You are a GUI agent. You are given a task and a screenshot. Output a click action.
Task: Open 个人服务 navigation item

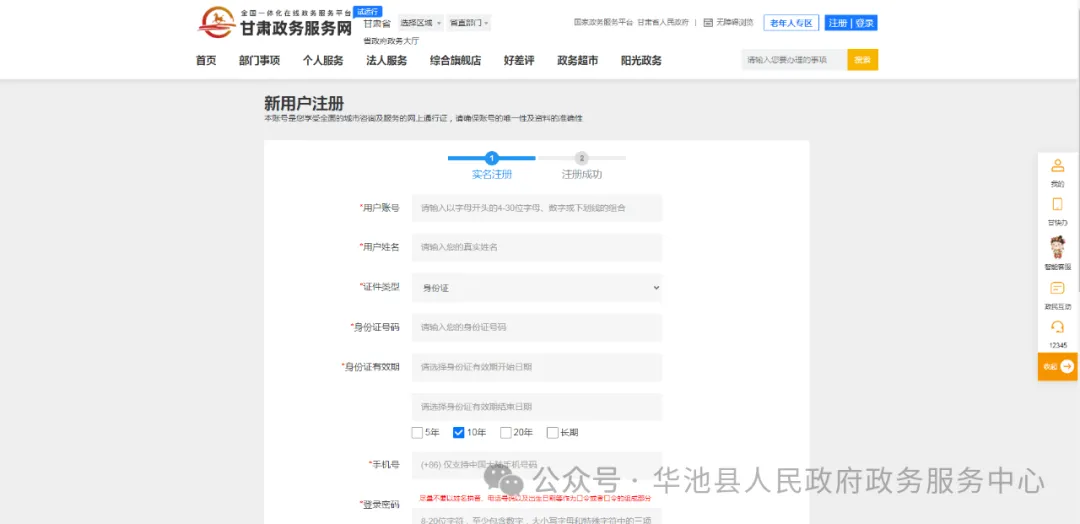click(323, 61)
